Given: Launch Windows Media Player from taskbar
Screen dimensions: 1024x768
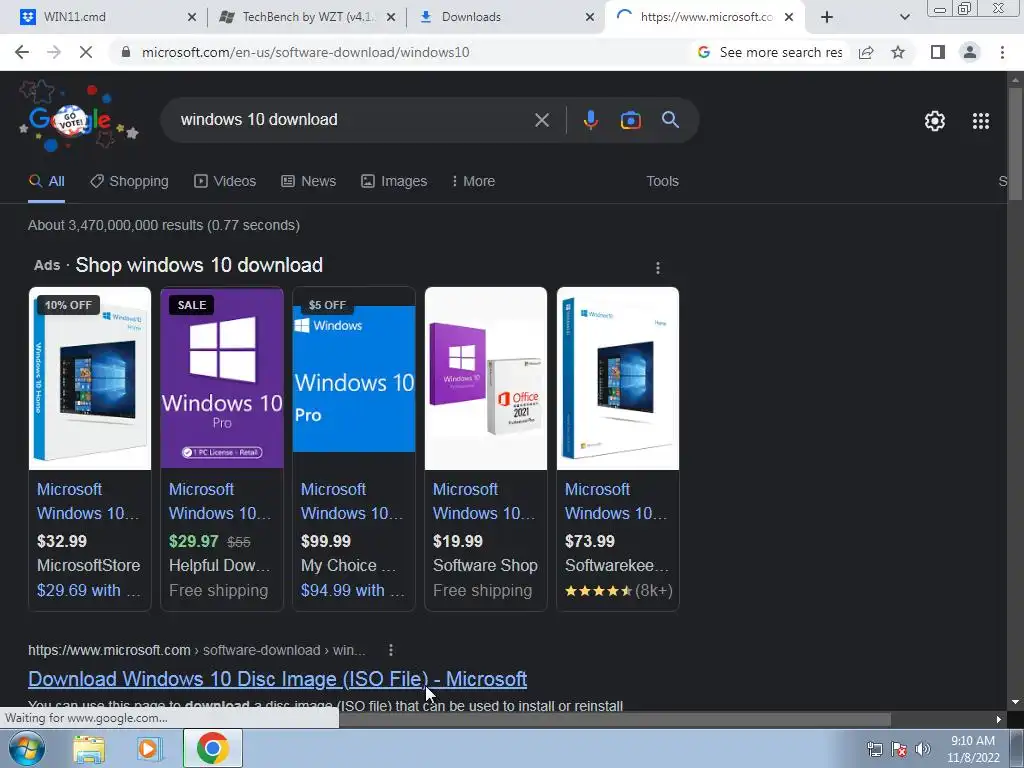Looking at the screenshot, I should coord(150,748).
